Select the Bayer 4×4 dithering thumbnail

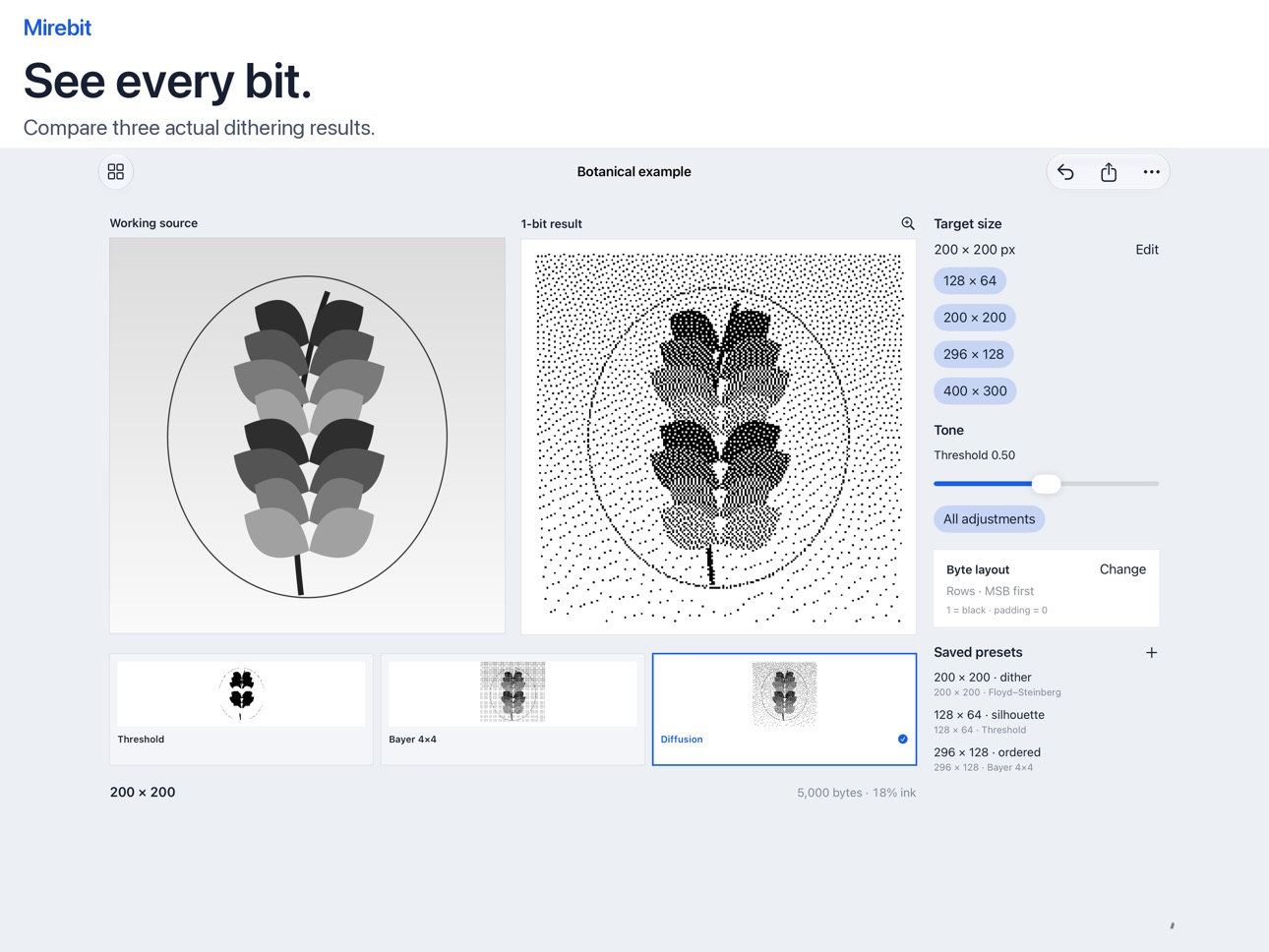(513, 709)
